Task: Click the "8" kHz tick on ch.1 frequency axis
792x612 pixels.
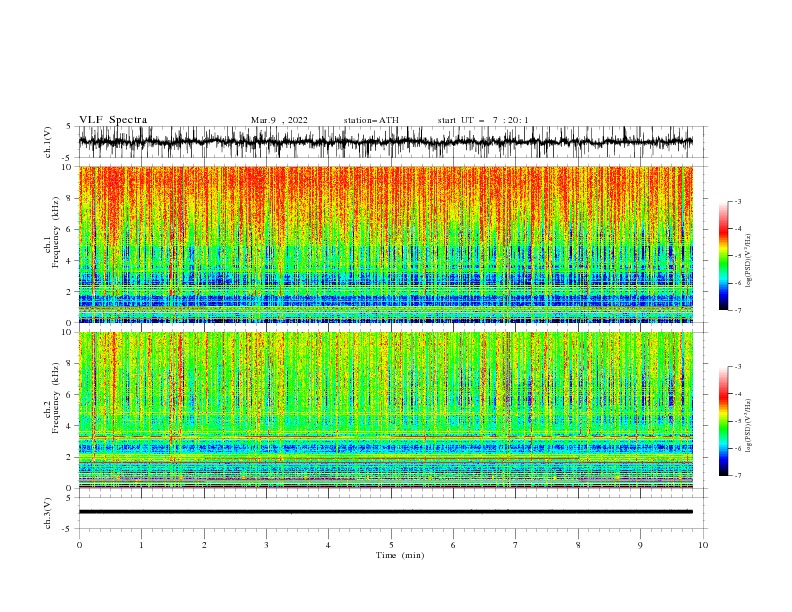Action: tap(70, 198)
